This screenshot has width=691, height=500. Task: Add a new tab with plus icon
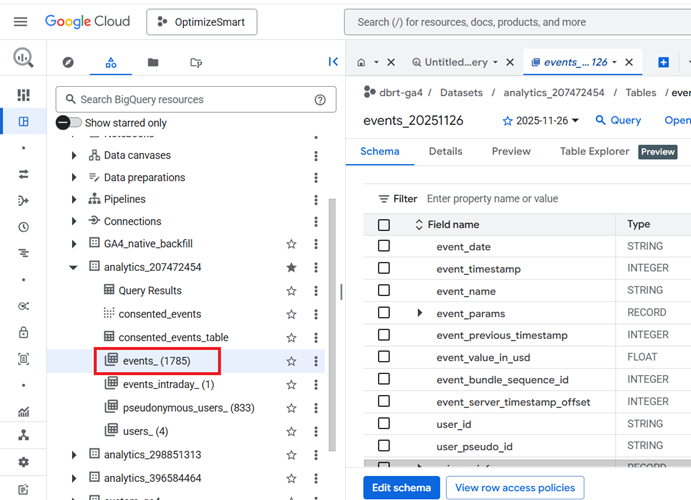pyautogui.click(x=663, y=62)
